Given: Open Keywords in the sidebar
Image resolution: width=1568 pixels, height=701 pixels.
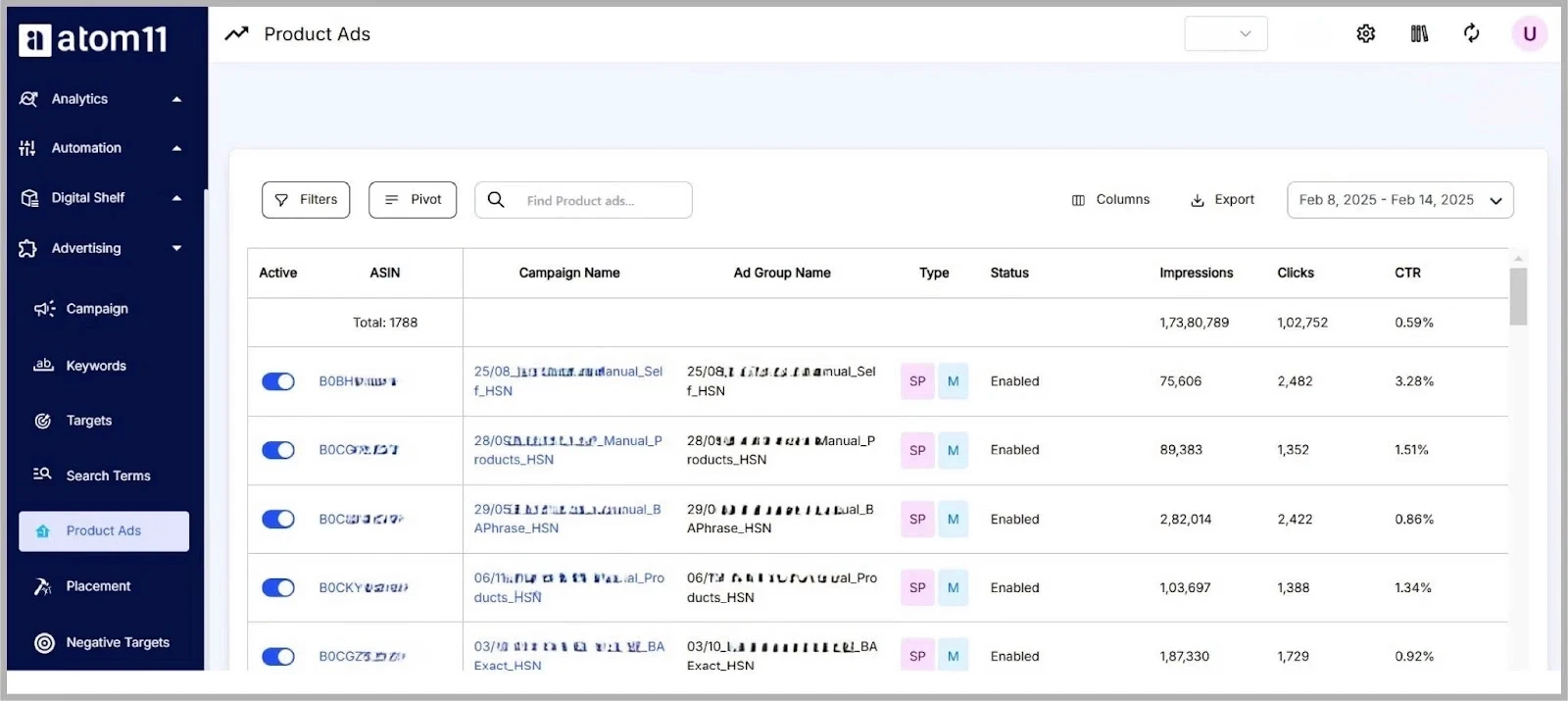Looking at the screenshot, I should tap(96, 366).
